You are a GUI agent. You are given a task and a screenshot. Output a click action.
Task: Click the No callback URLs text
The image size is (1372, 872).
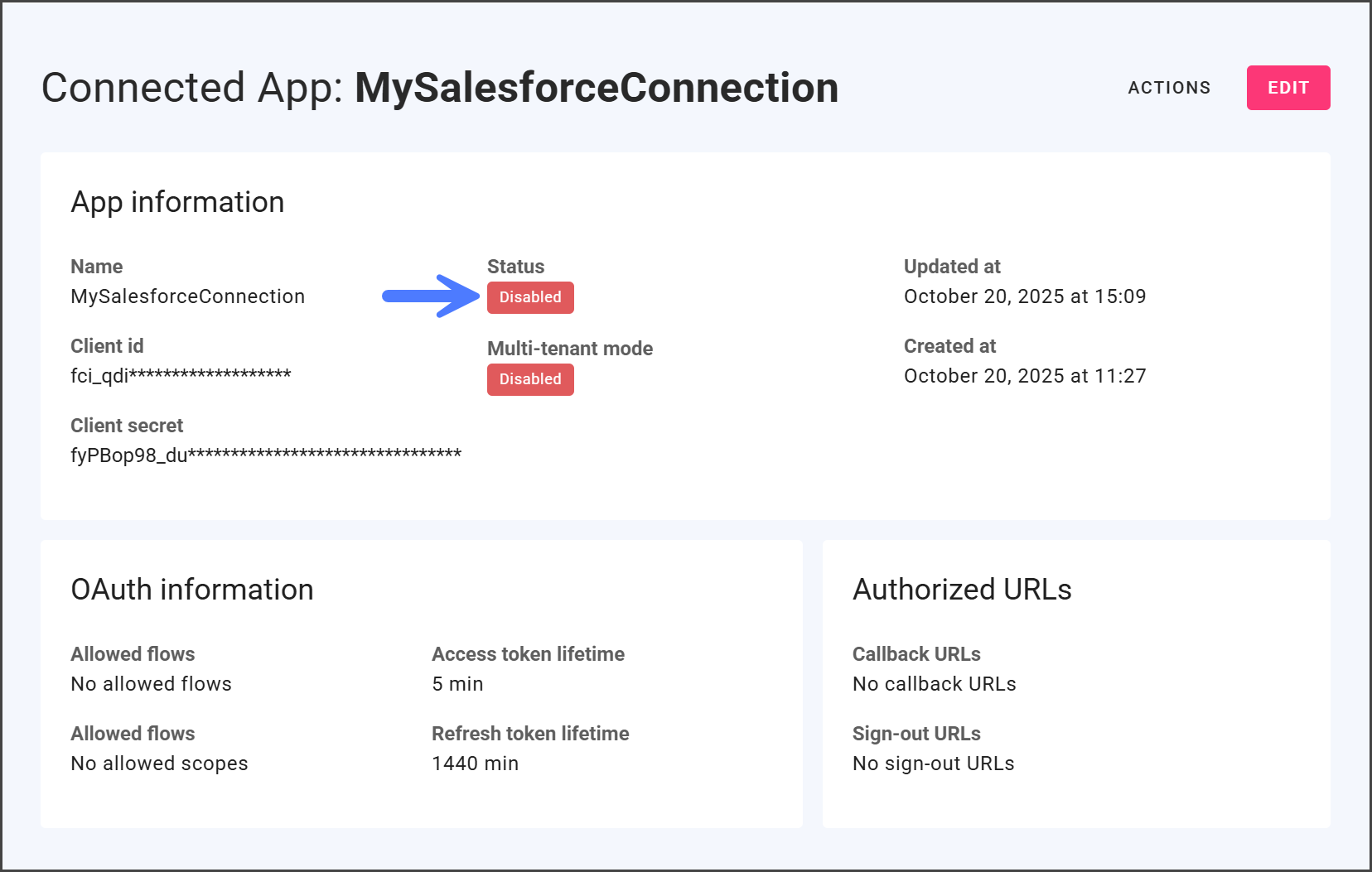point(934,684)
